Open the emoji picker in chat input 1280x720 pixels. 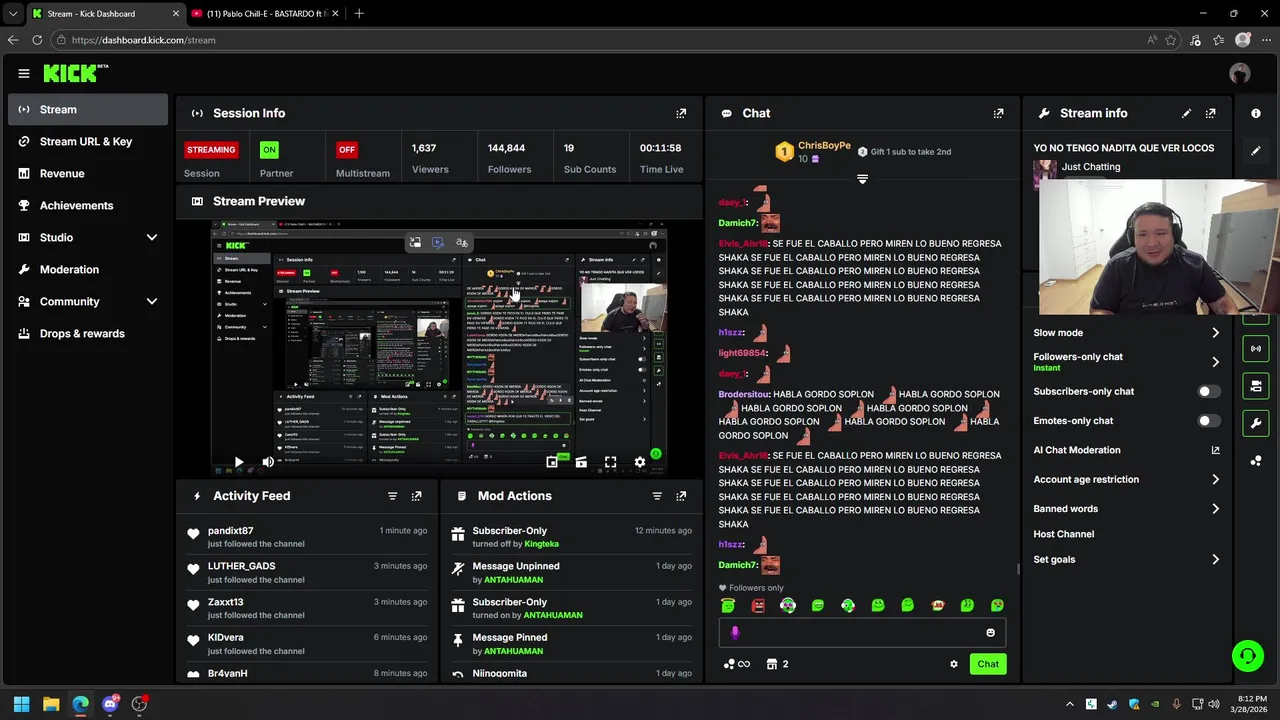pyautogui.click(x=990, y=632)
